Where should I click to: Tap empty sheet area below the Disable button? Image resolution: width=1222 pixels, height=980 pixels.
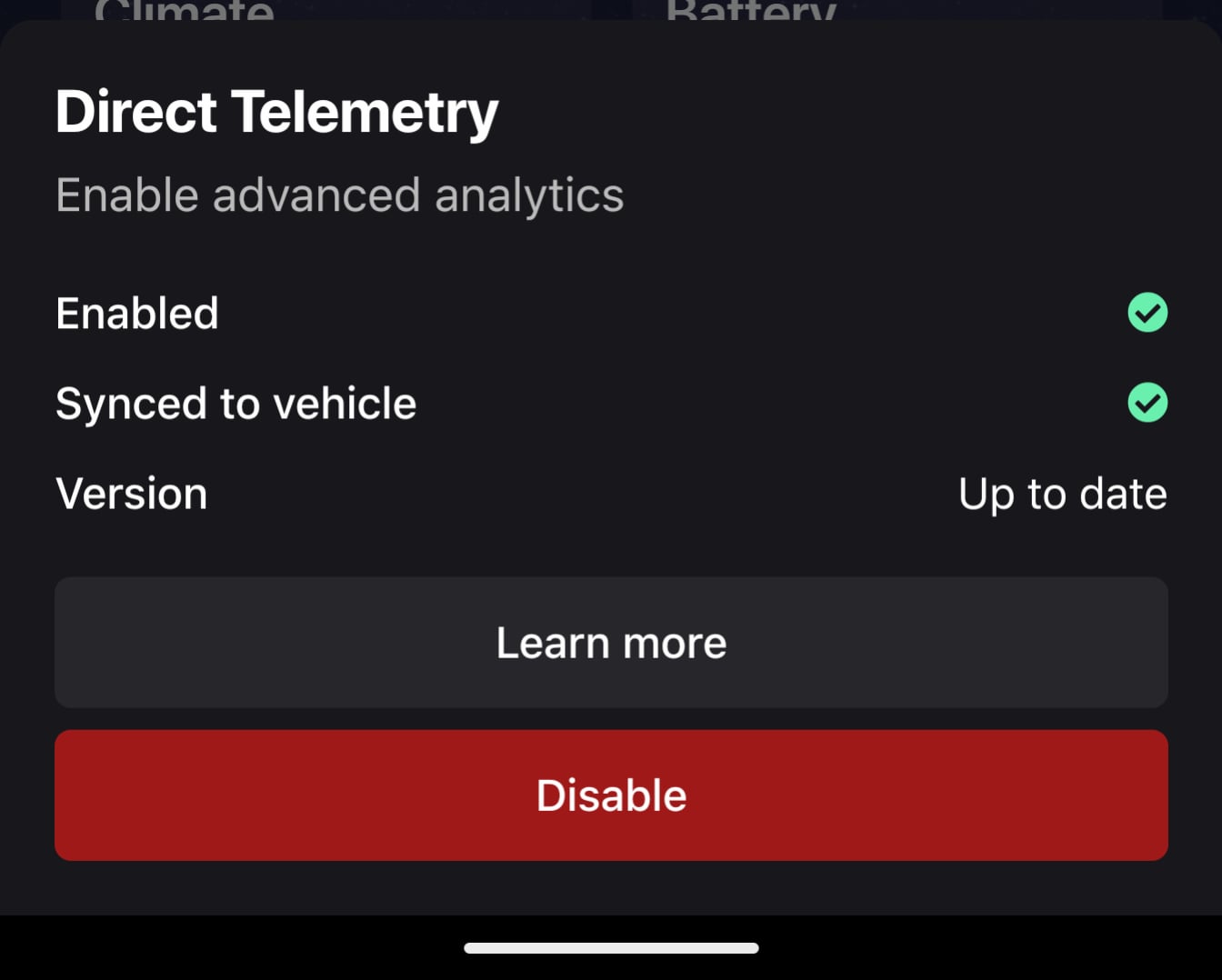tap(611, 888)
